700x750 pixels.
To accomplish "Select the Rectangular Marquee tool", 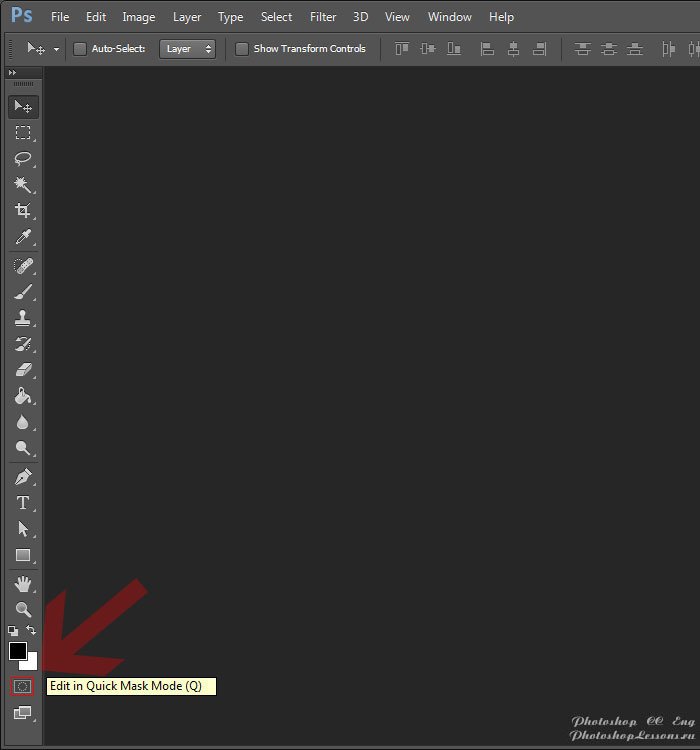I will tap(23, 133).
